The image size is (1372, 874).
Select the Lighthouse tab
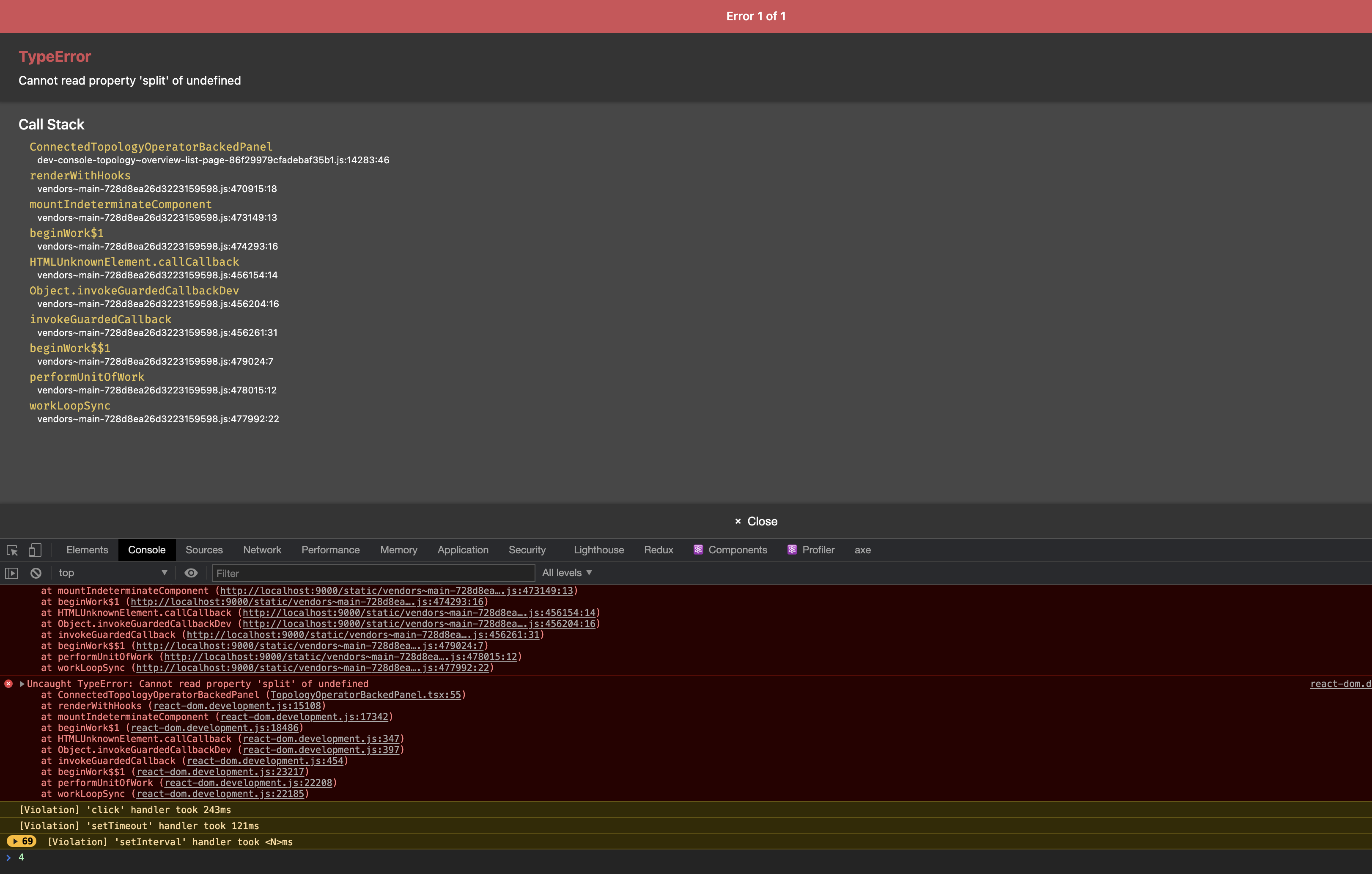(x=598, y=550)
